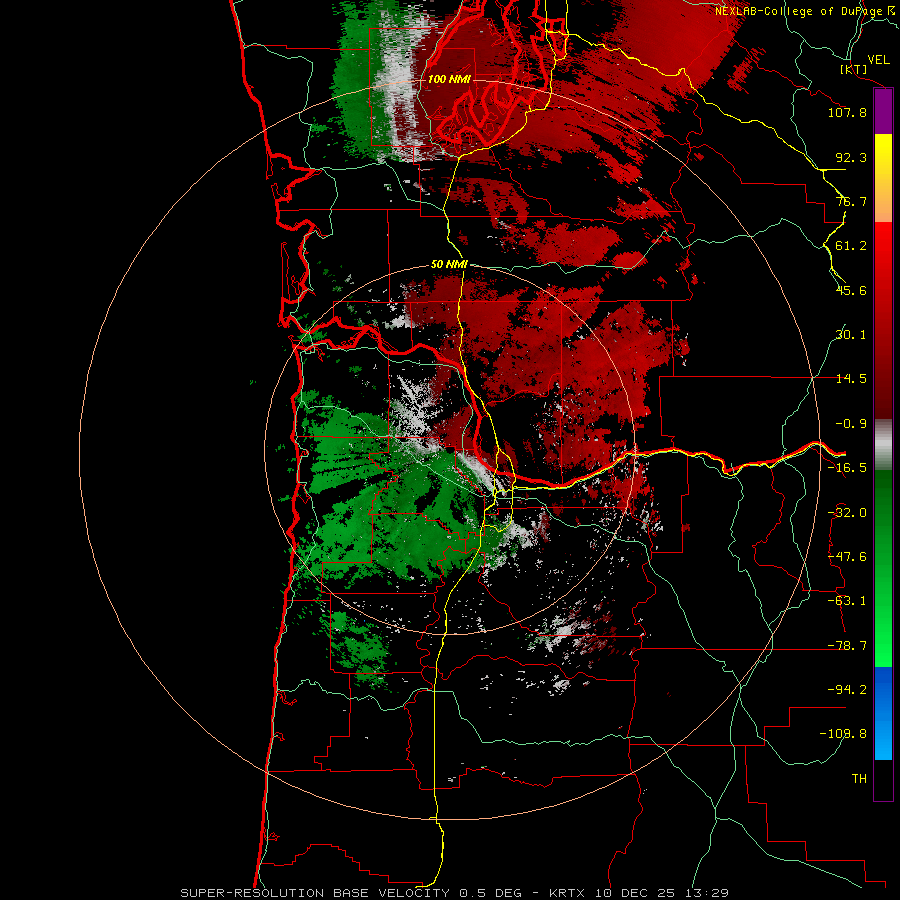
Task: Click the -16.5 velocity scale value
Action: click(847, 467)
